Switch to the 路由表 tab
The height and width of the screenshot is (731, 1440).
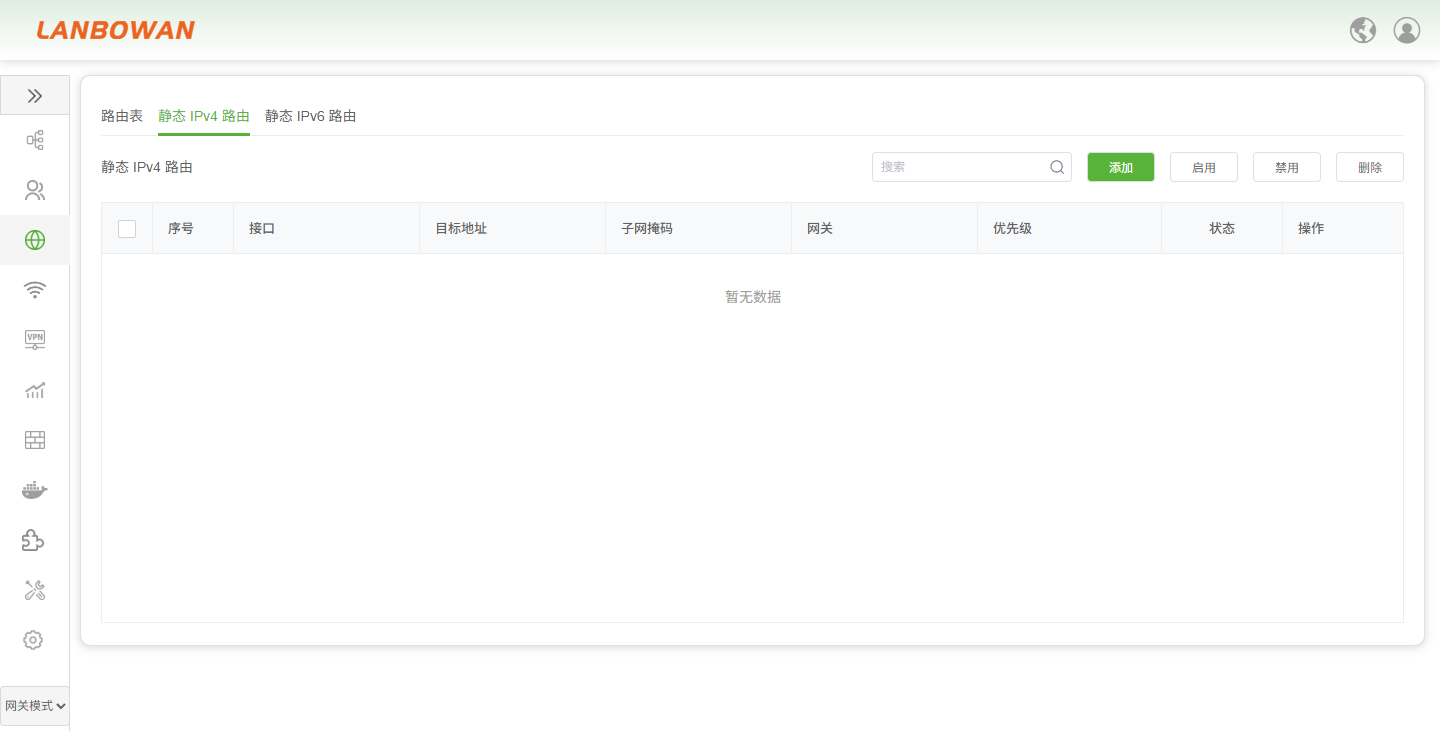click(122, 116)
